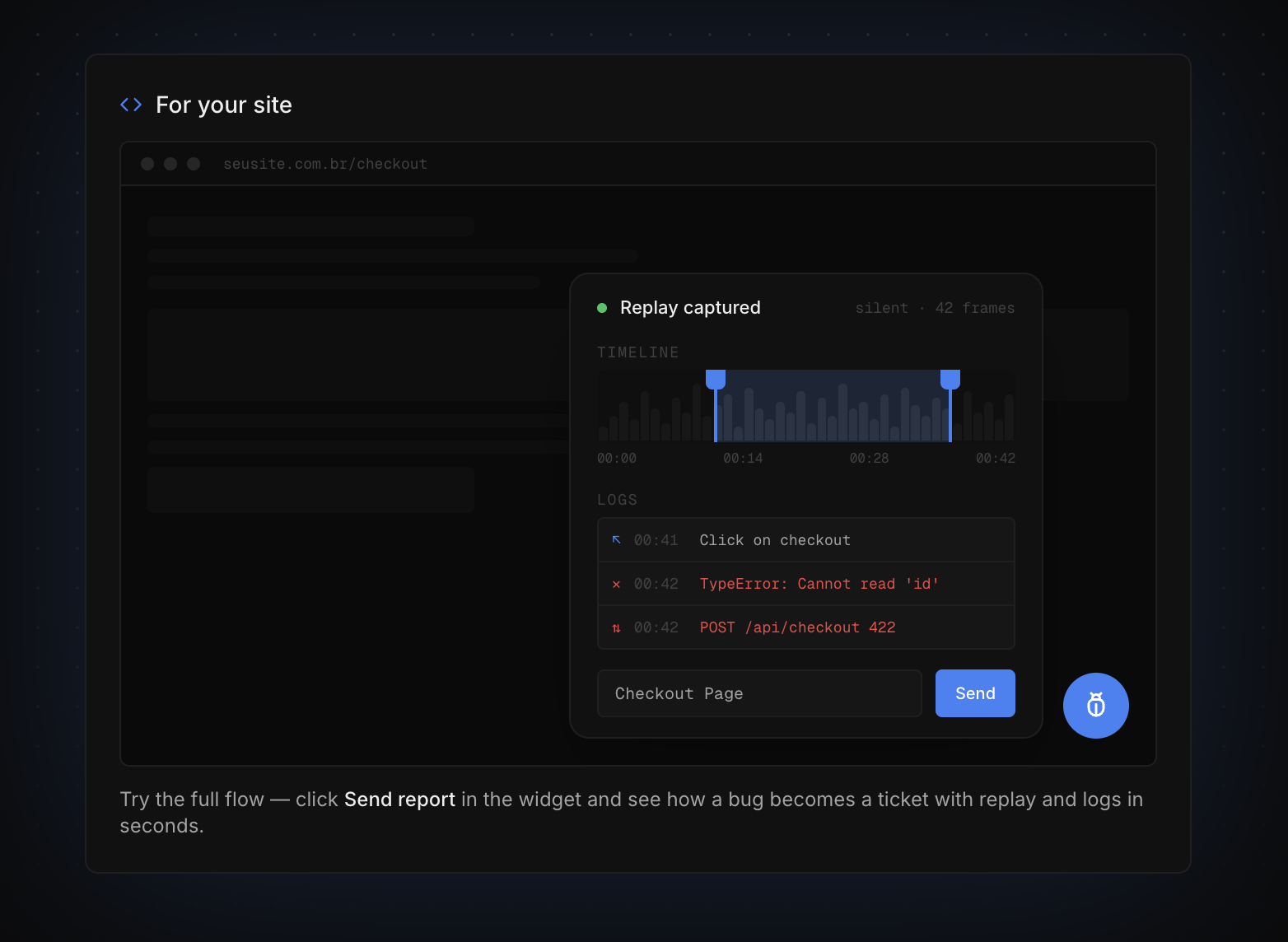Click the Checkout Page title input field
1288x942 pixels.
pyautogui.click(x=759, y=693)
